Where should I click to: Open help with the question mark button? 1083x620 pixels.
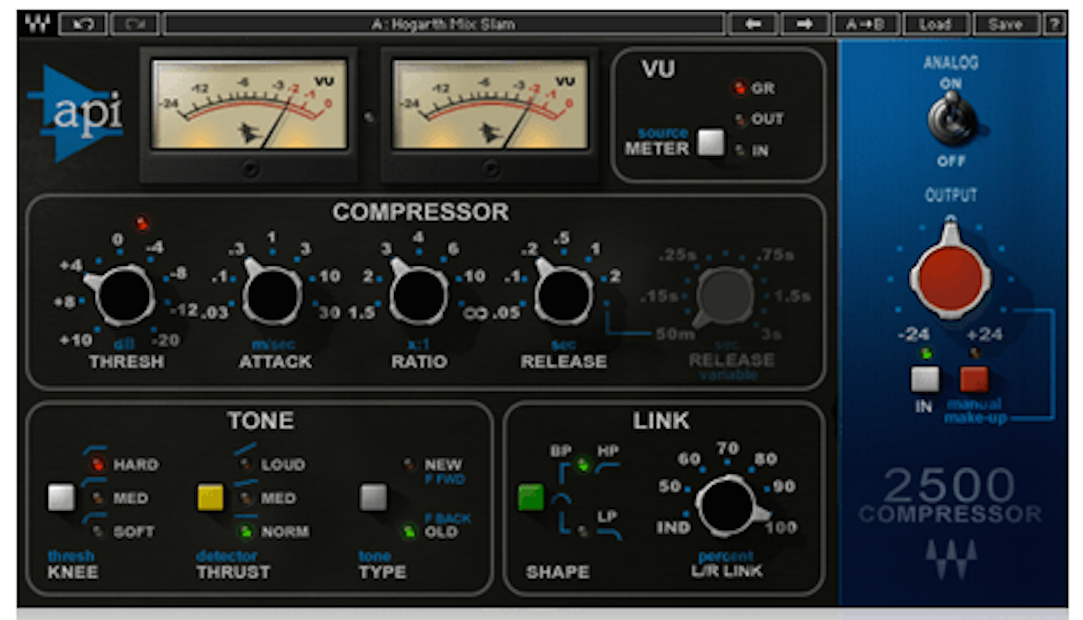click(1054, 24)
